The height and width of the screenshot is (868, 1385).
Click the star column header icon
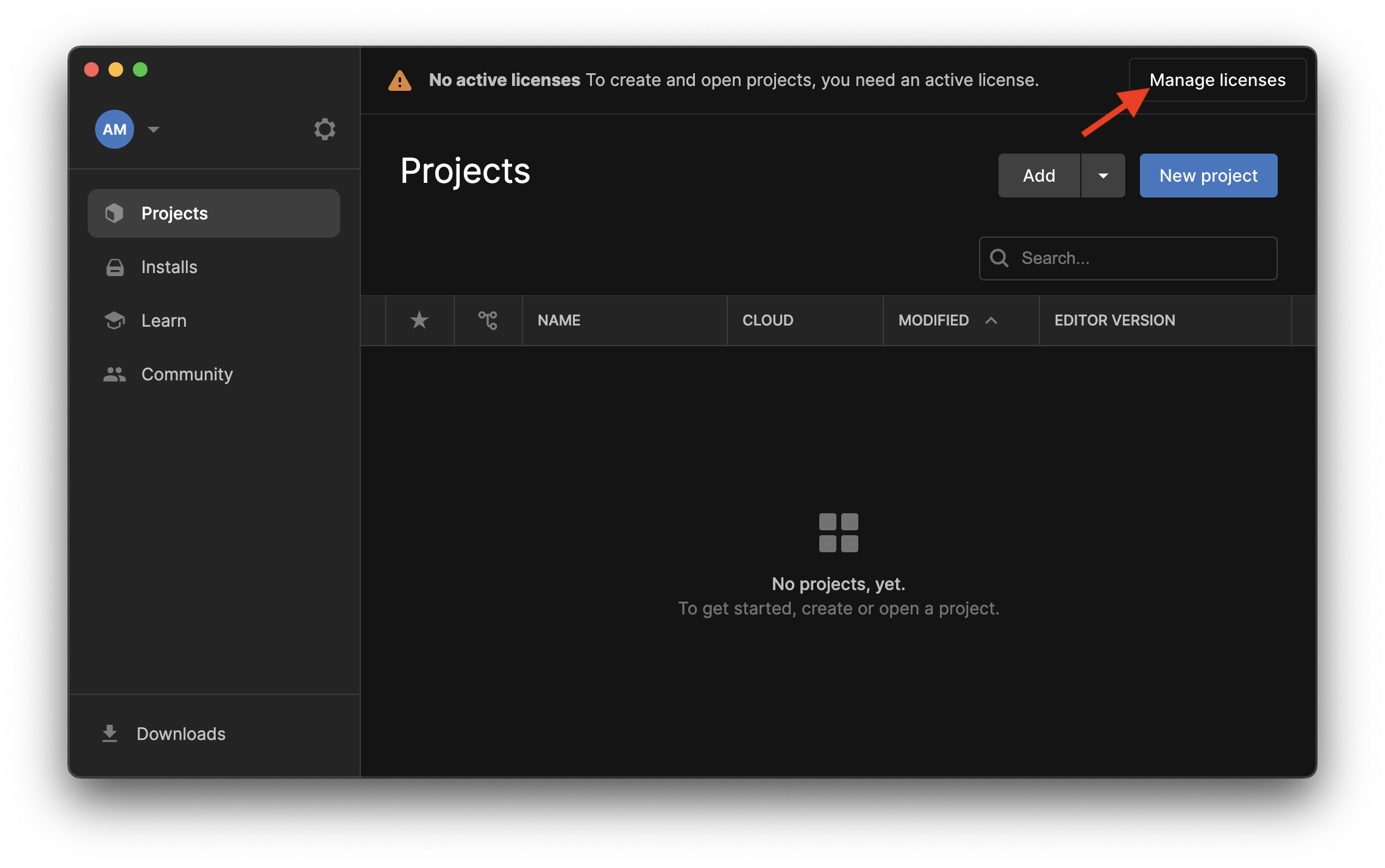[x=419, y=320]
